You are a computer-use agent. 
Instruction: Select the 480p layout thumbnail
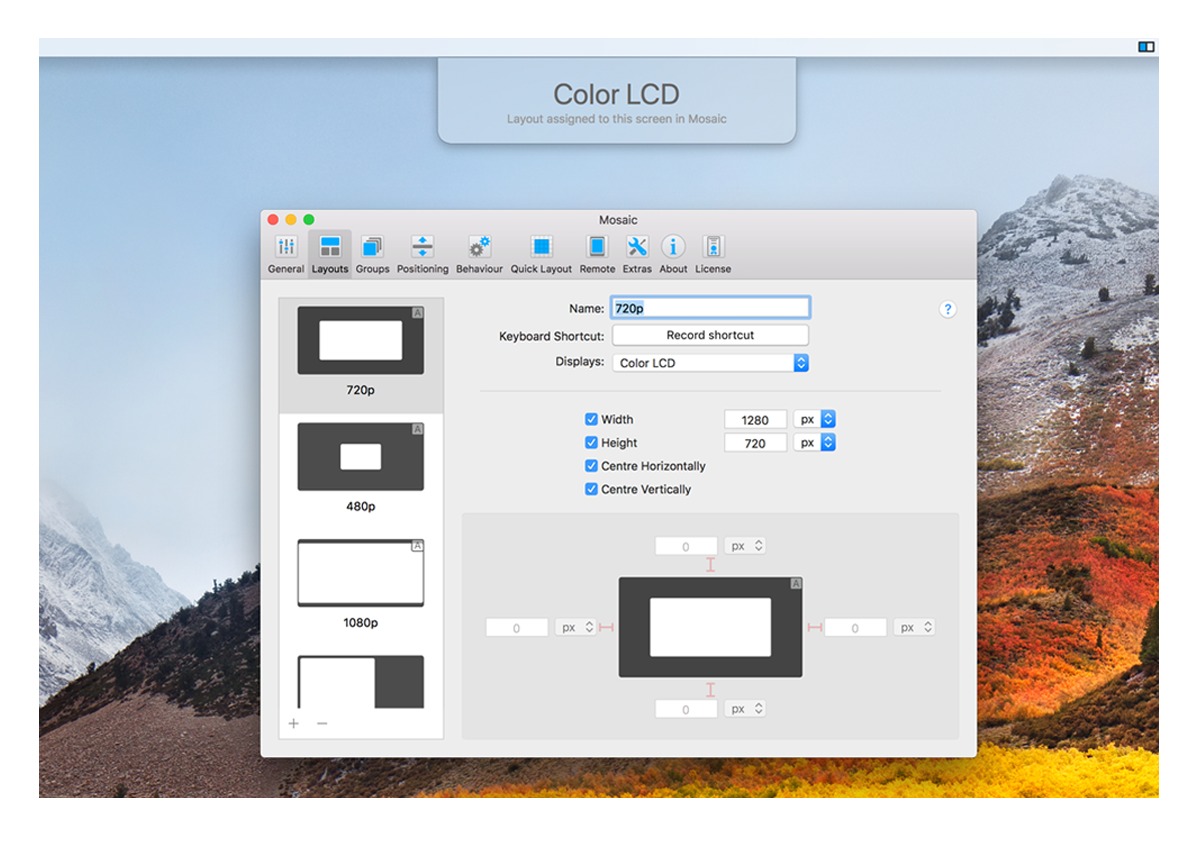click(x=361, y=457)
